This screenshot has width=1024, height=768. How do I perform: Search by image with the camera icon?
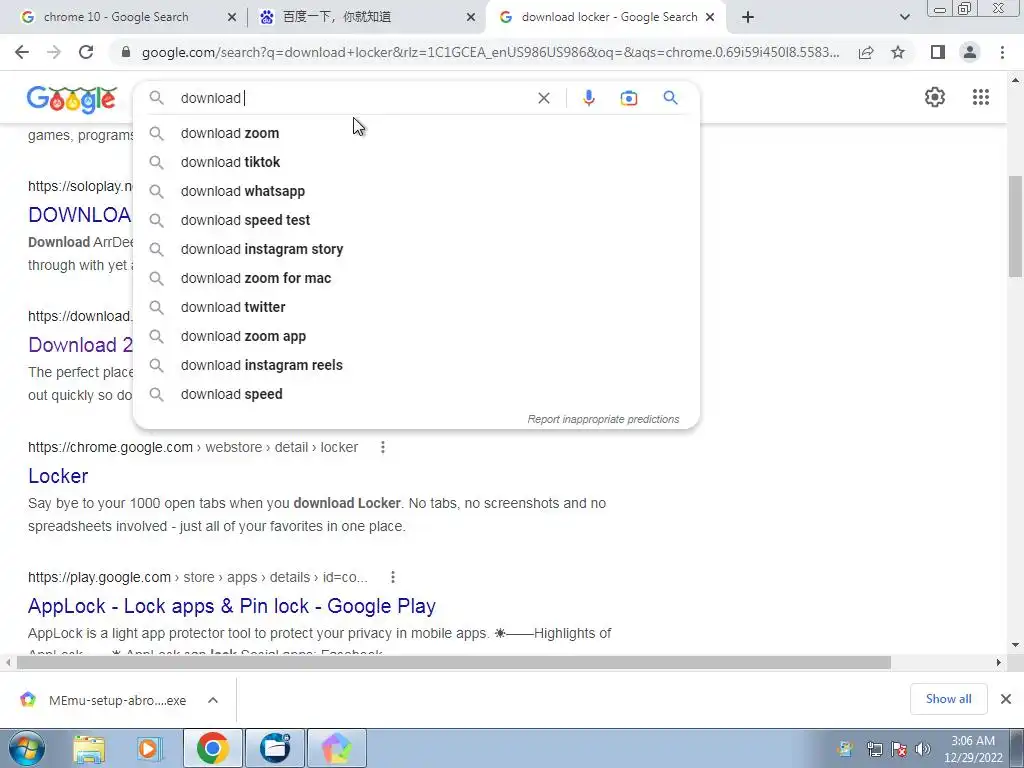click(628, 98)
